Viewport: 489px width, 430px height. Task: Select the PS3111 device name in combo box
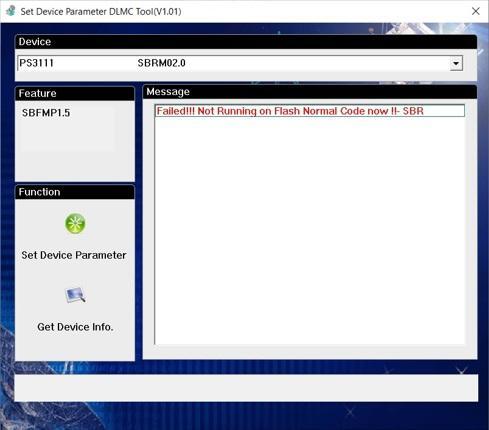pyautogui.click(x=36, y=63)
